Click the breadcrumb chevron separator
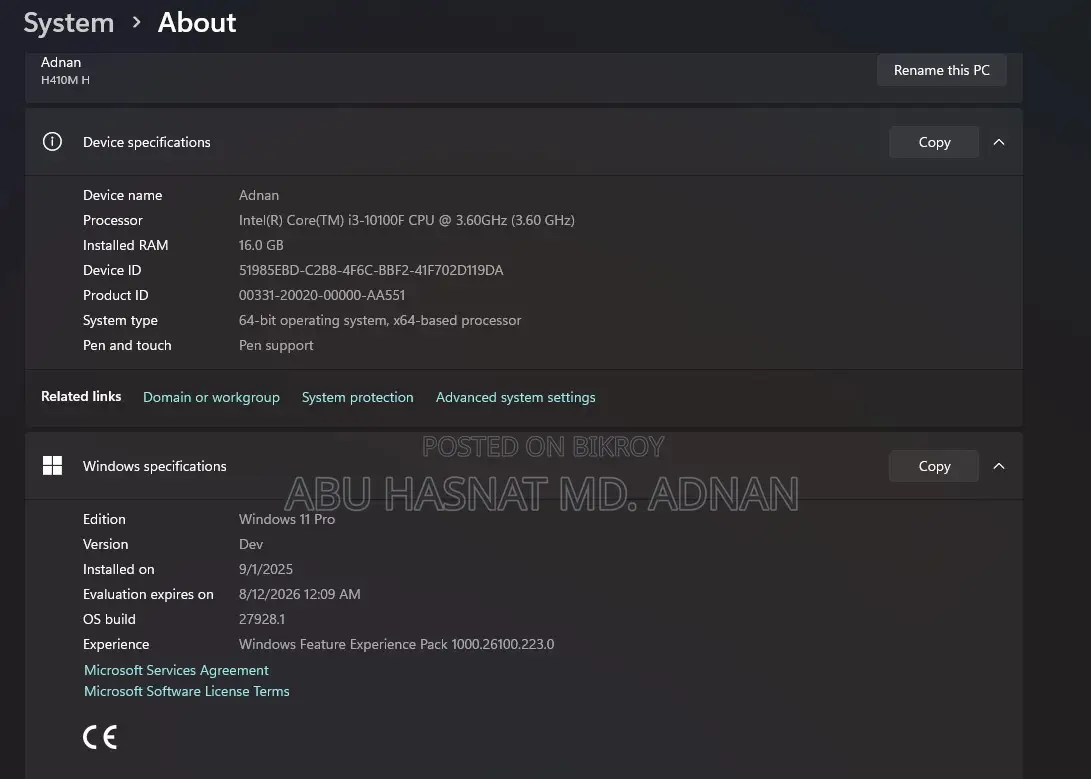Screen dimensions: 1091x779 click(x=136, y=23)
